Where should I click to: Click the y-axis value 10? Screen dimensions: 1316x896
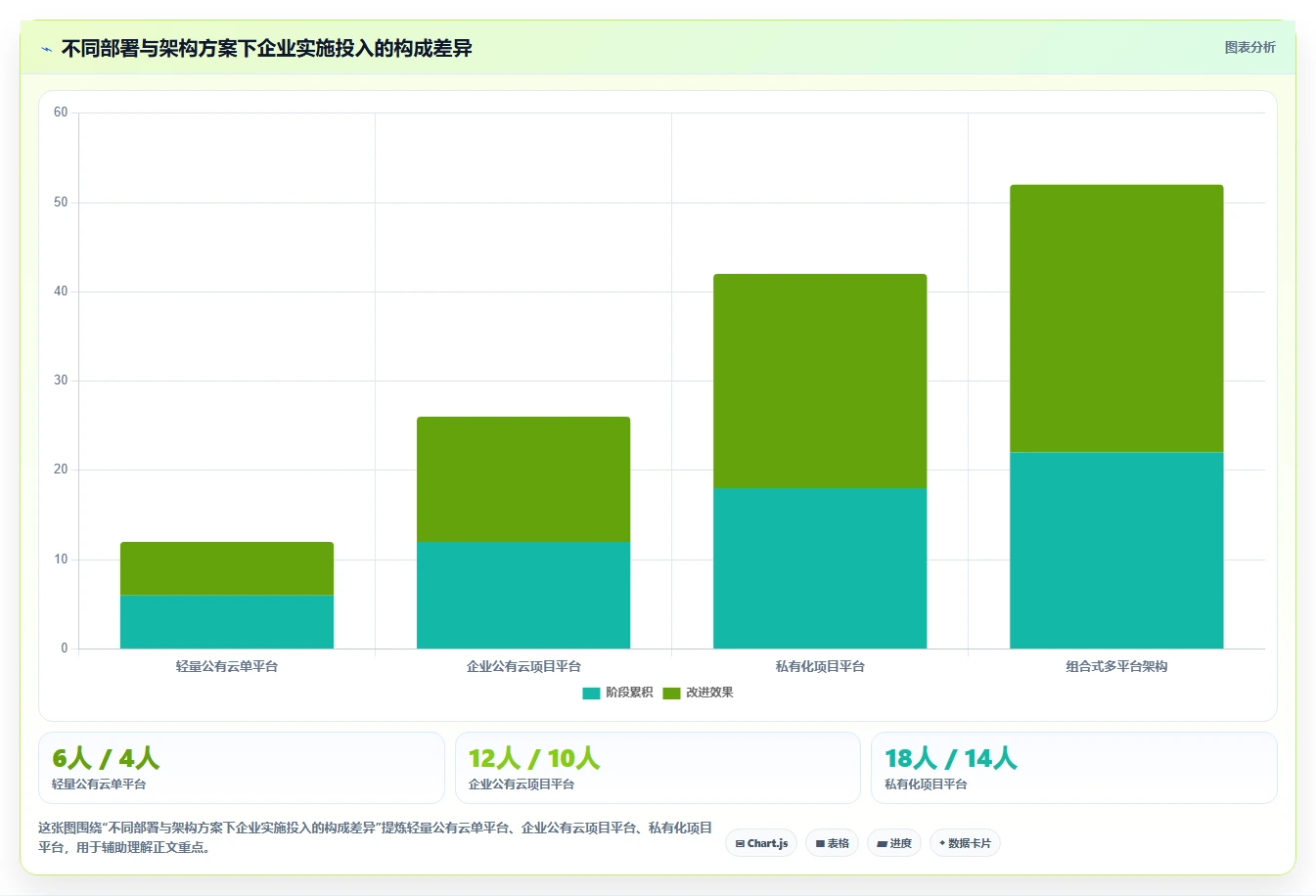click(61, 560)
